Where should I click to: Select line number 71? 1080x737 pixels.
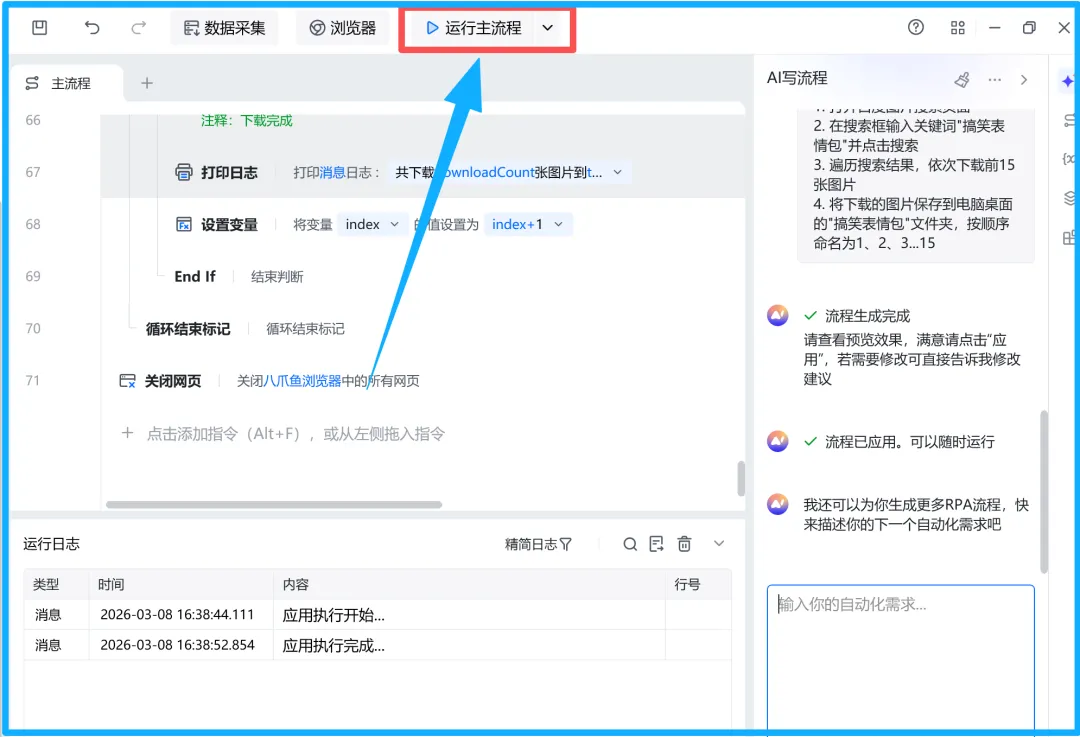[32, 380]
